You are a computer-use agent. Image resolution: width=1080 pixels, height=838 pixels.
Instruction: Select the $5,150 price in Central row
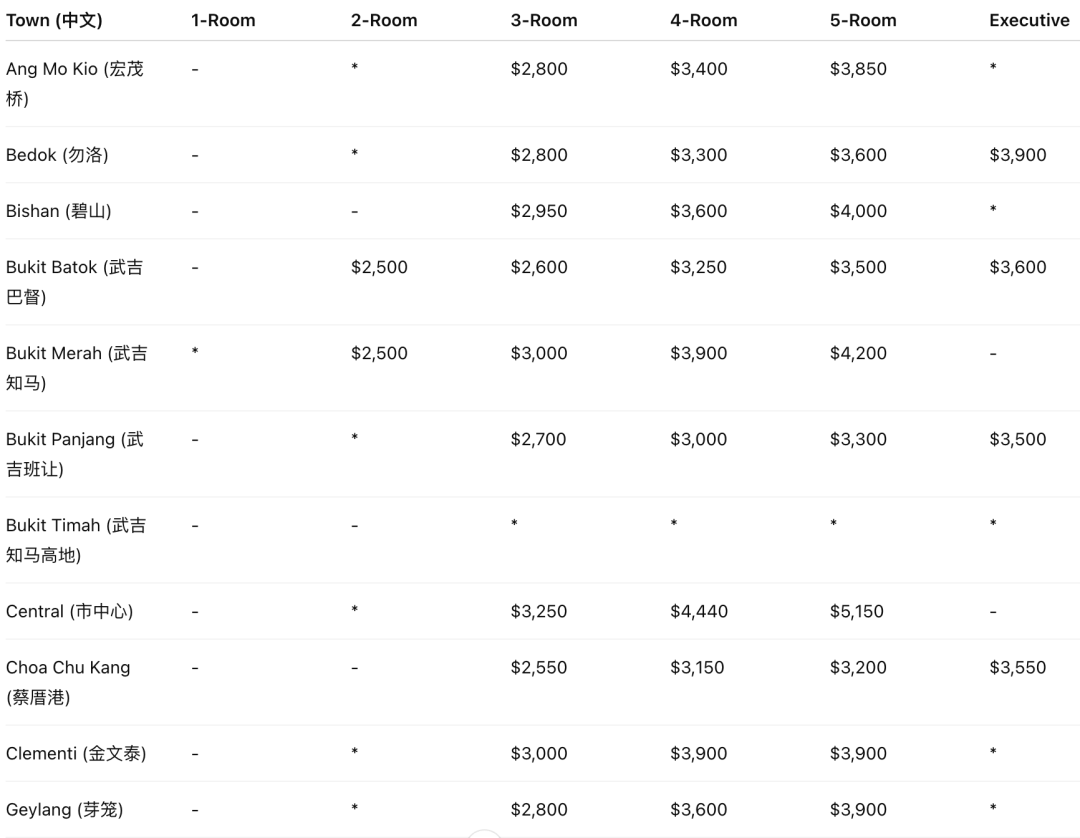(856, 611)
